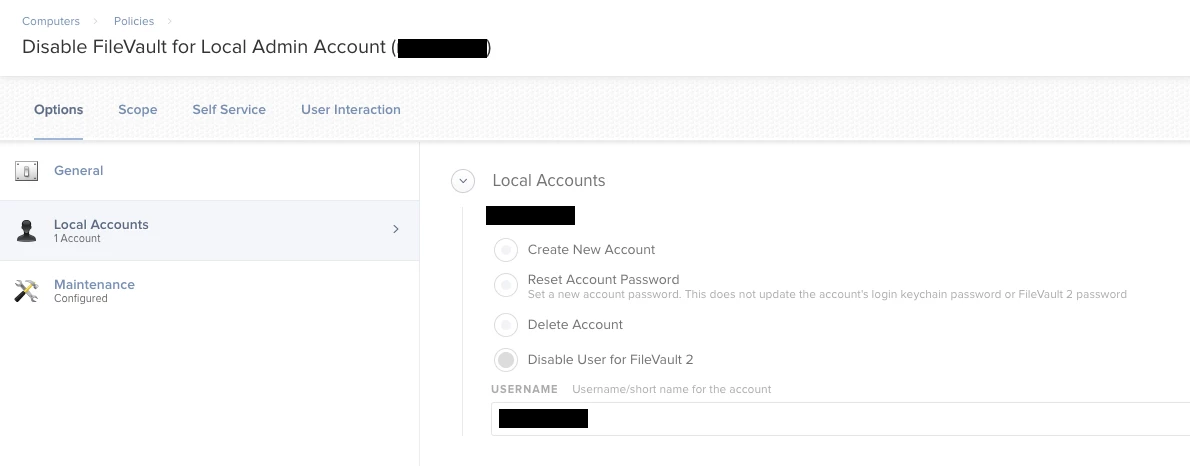
Task: Go to Policies breadcrumb link
Action: click(x=134, y=21)
